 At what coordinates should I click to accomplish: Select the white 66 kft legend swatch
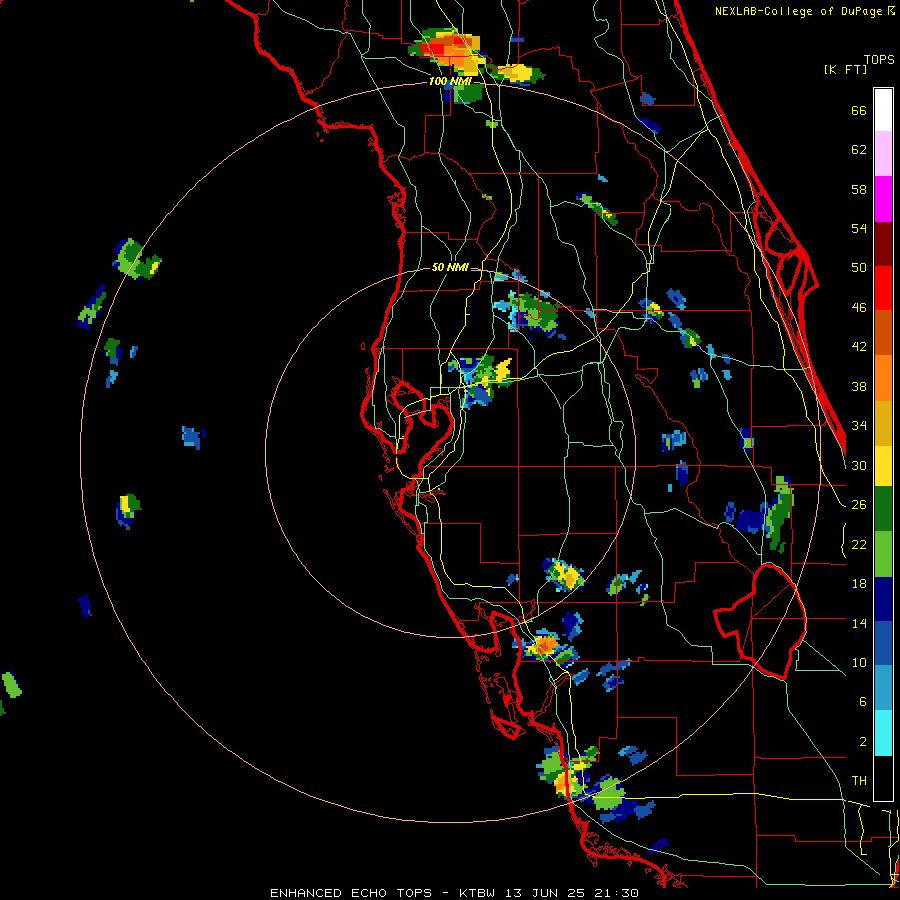click(x=883, y=110)
